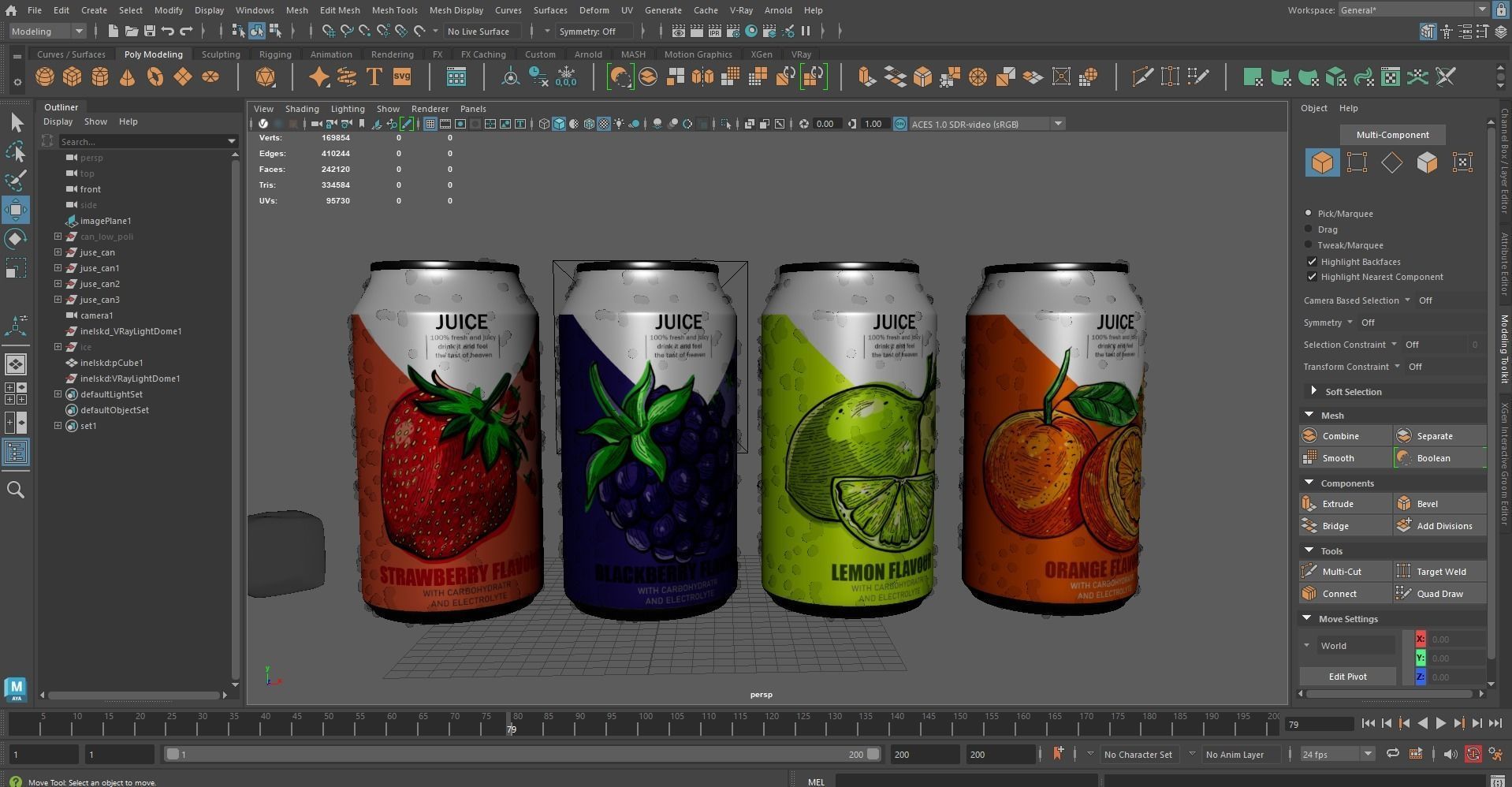Screen dimensions: 1512x787
Task: Select the Select tool in the toolbox
Action: 16,122
